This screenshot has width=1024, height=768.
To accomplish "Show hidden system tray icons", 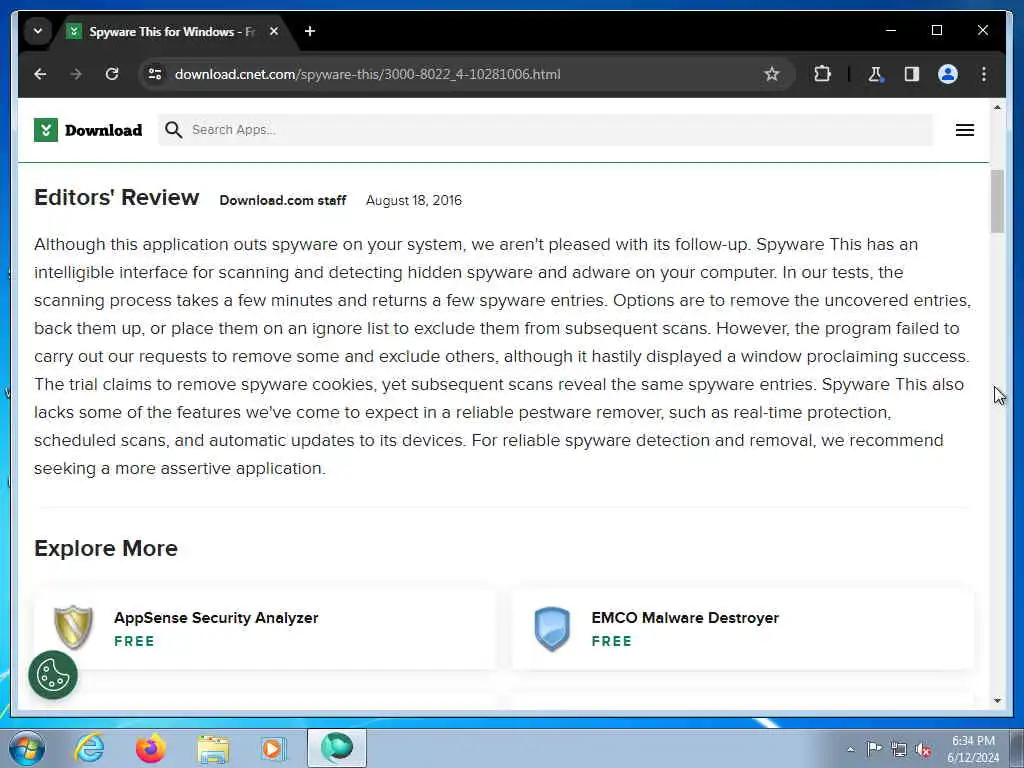I will pyautogui.click(x=850, y=750).
